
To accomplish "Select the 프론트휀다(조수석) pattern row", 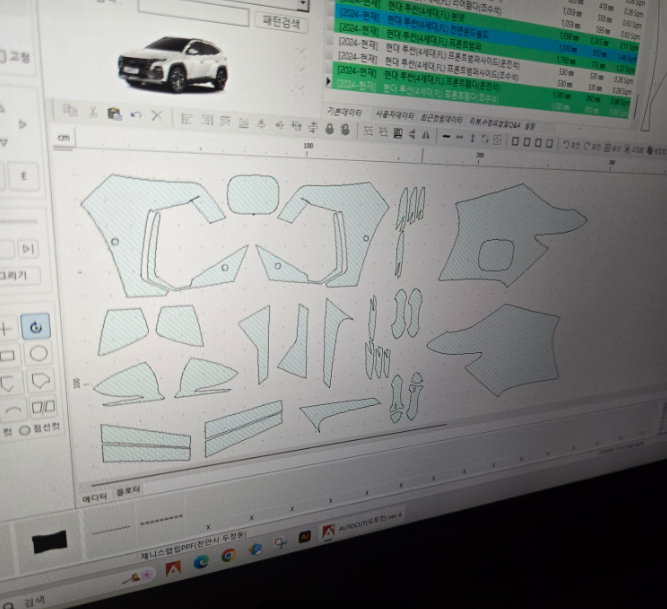I will click(479, 98).
